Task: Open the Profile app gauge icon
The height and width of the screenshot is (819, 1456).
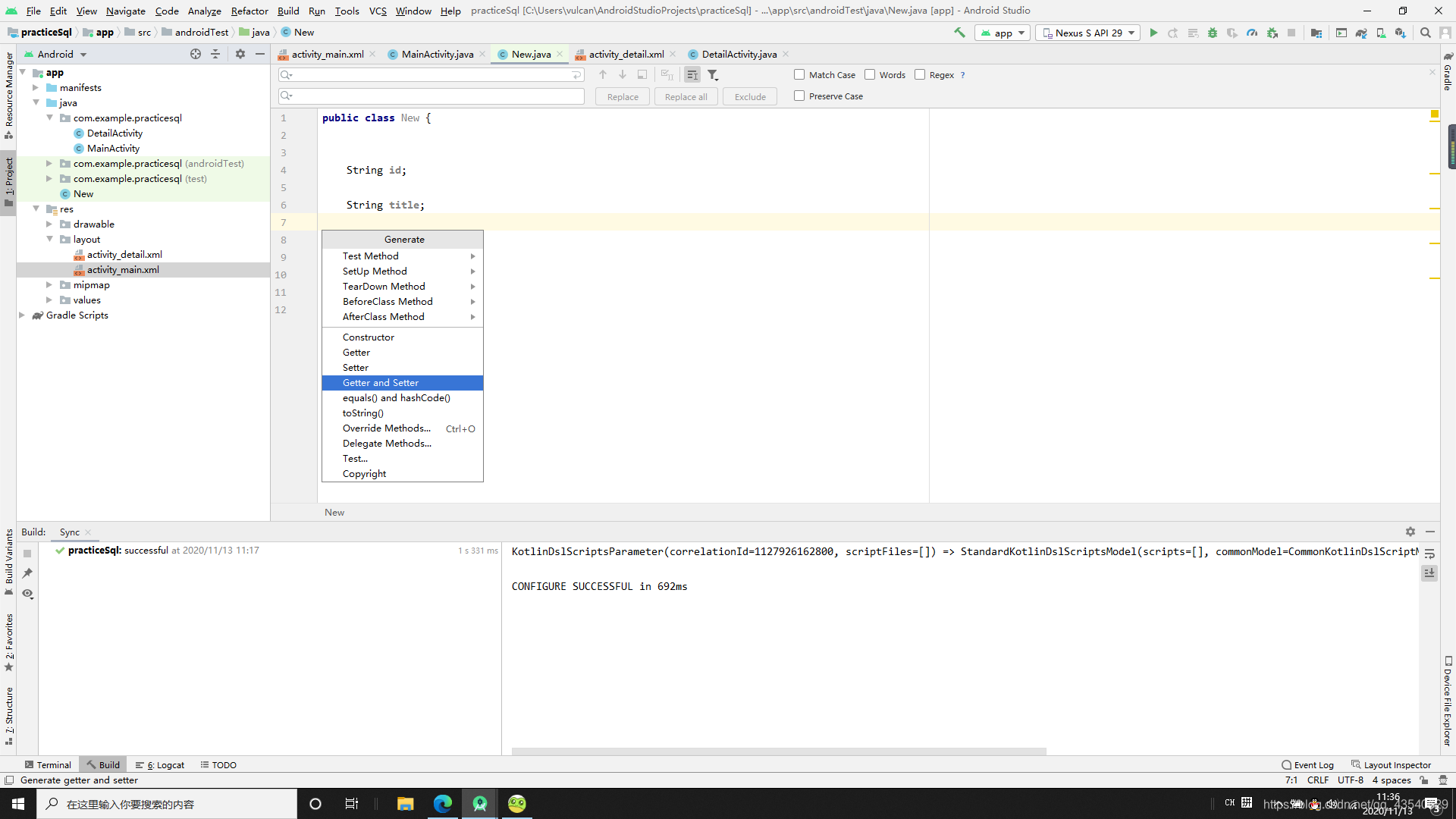Action: click(x=1252, y=33)
